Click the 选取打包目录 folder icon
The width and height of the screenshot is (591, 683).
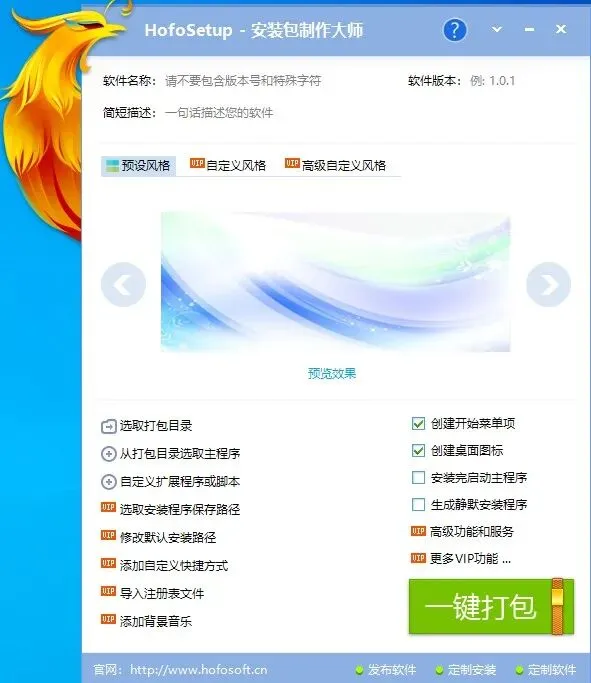pyautogui.click(x=108, y=426)
